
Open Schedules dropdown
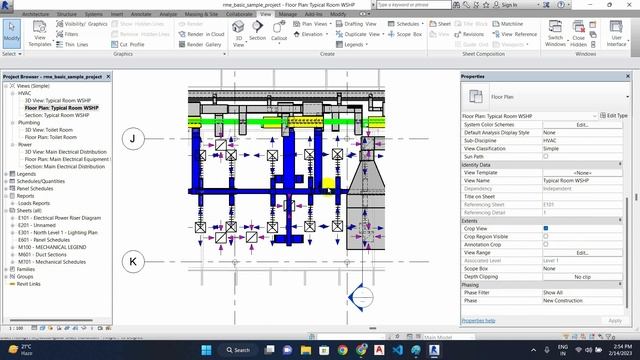tap(406, 24)
